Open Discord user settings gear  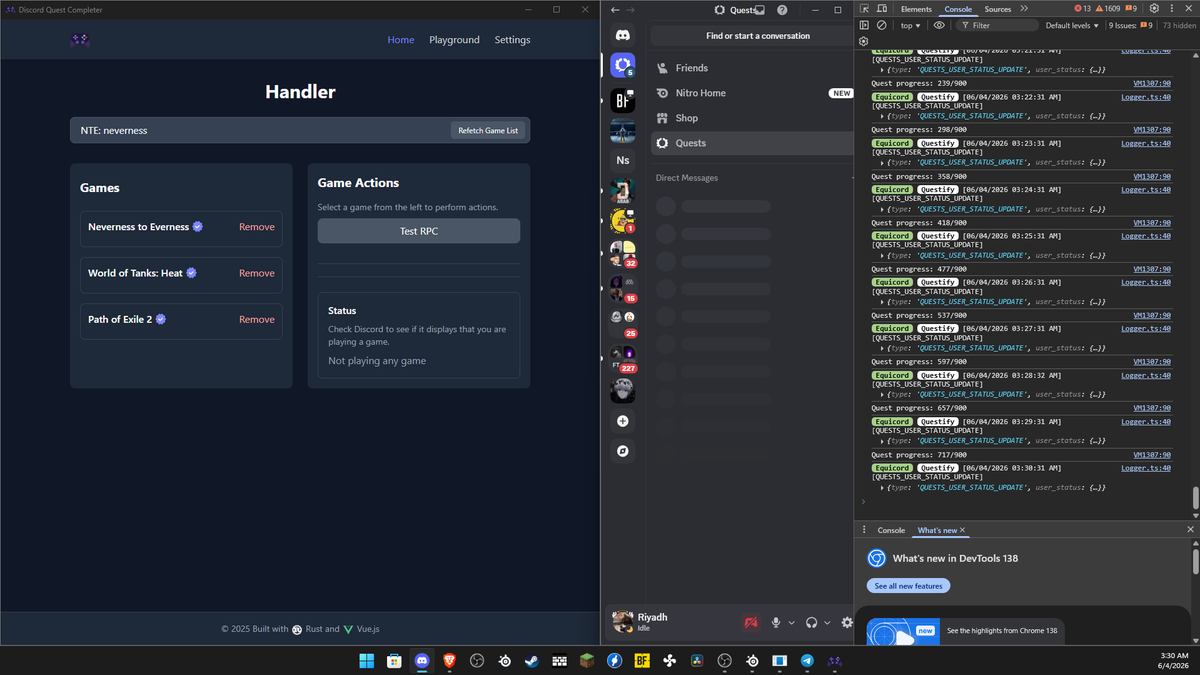pos(847,622)
